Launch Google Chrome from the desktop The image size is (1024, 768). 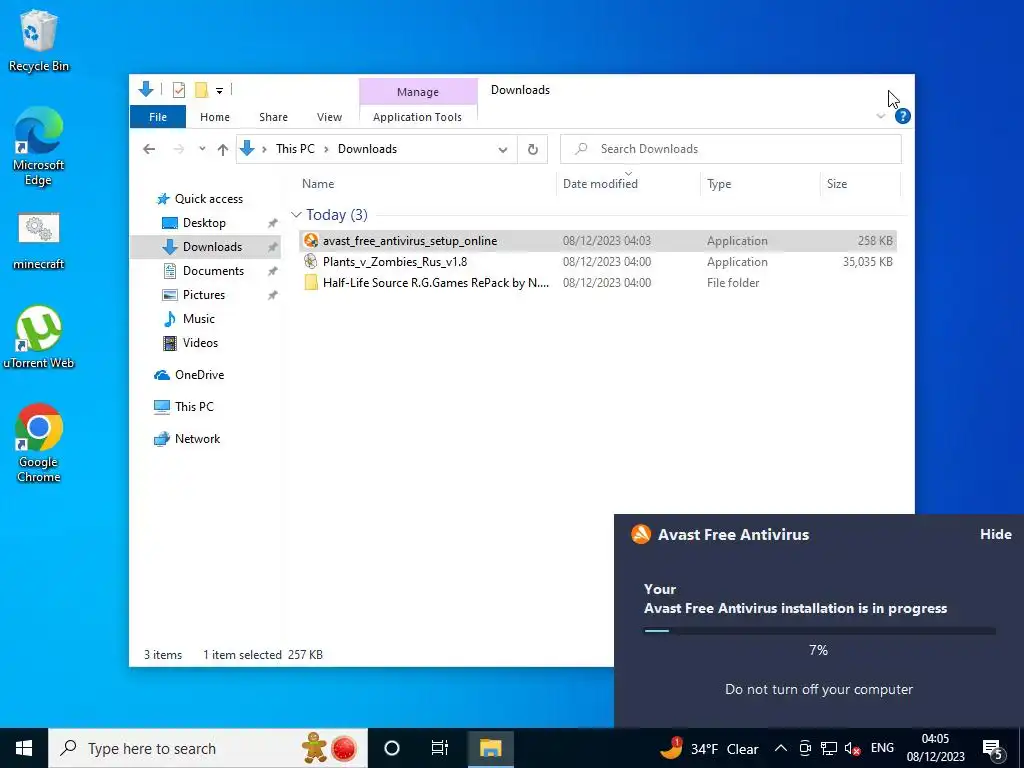pyautogui.click(x=39, y=443)
